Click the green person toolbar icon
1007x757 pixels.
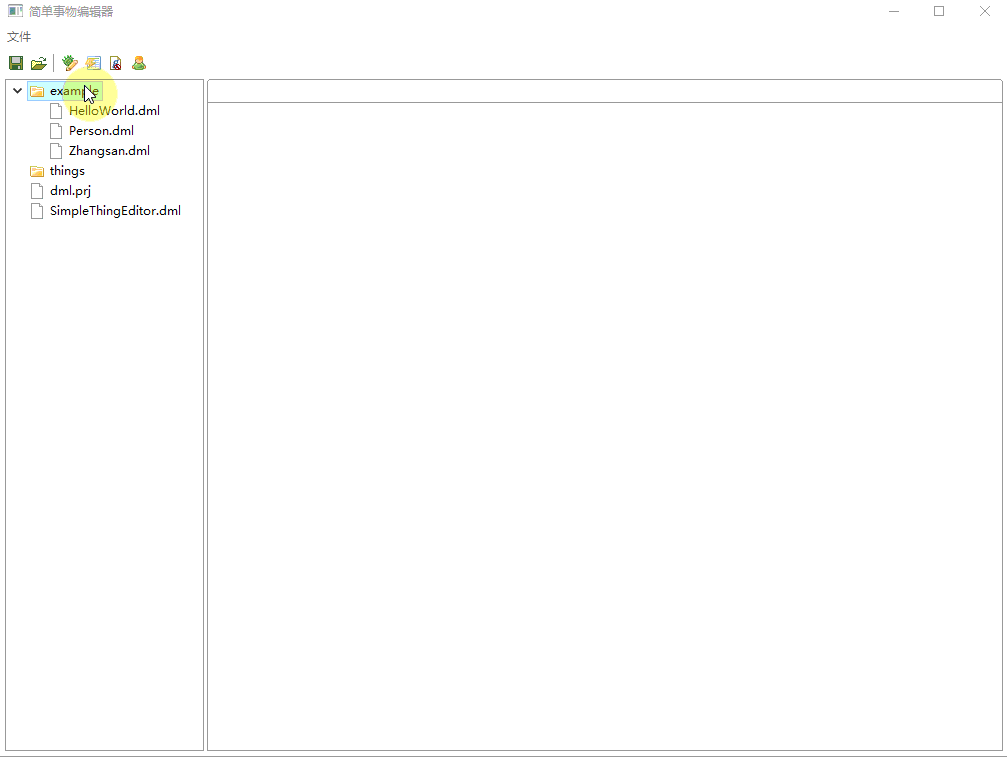[139, 63]
